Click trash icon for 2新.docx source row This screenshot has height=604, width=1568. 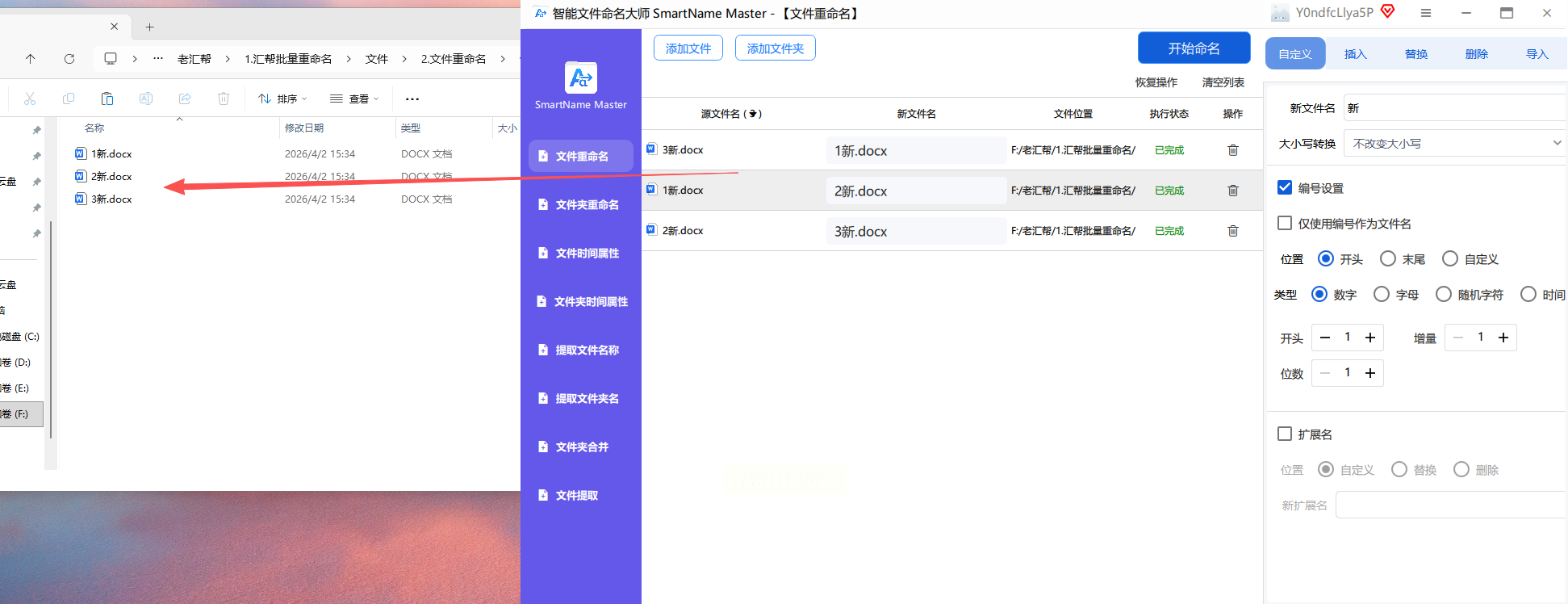1232,231
